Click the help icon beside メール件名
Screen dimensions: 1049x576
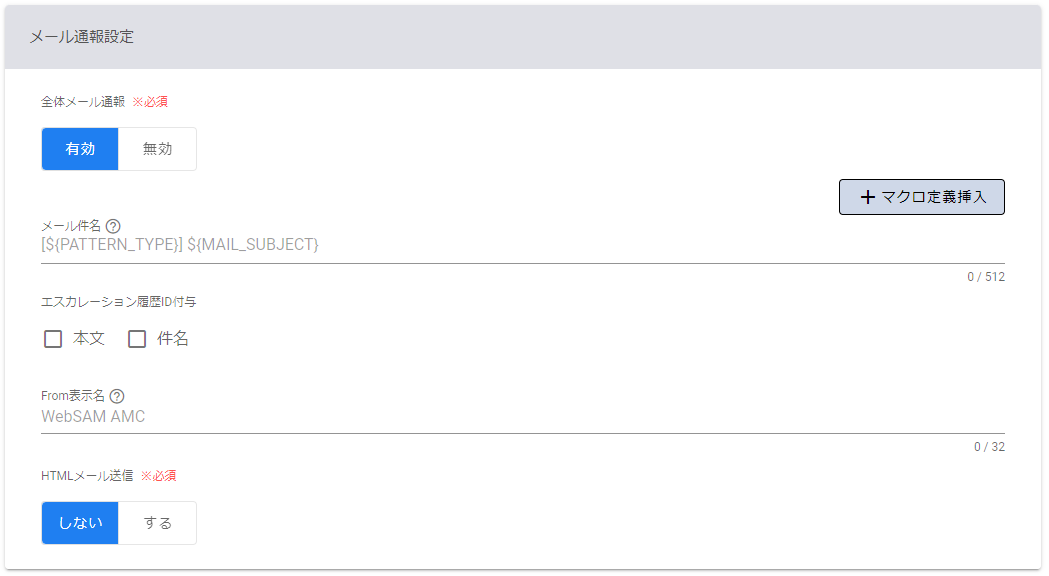113,226
